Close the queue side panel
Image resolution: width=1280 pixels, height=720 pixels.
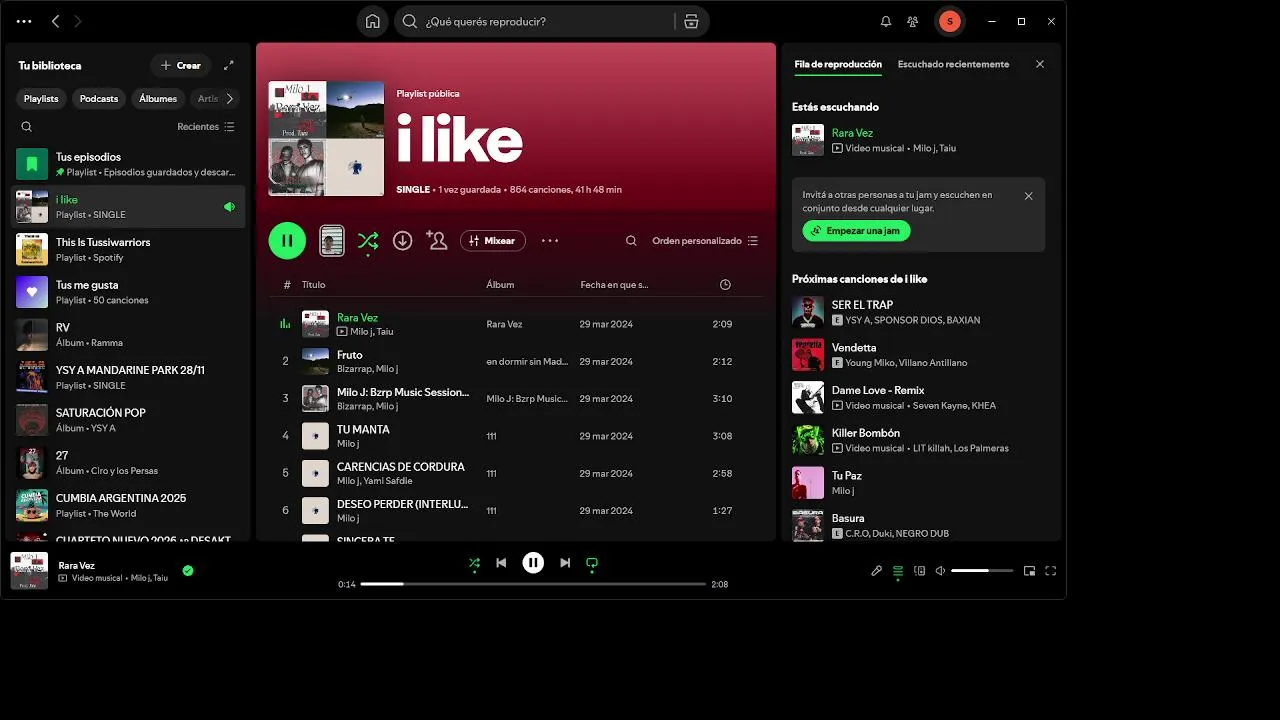tap(1040, 64)
